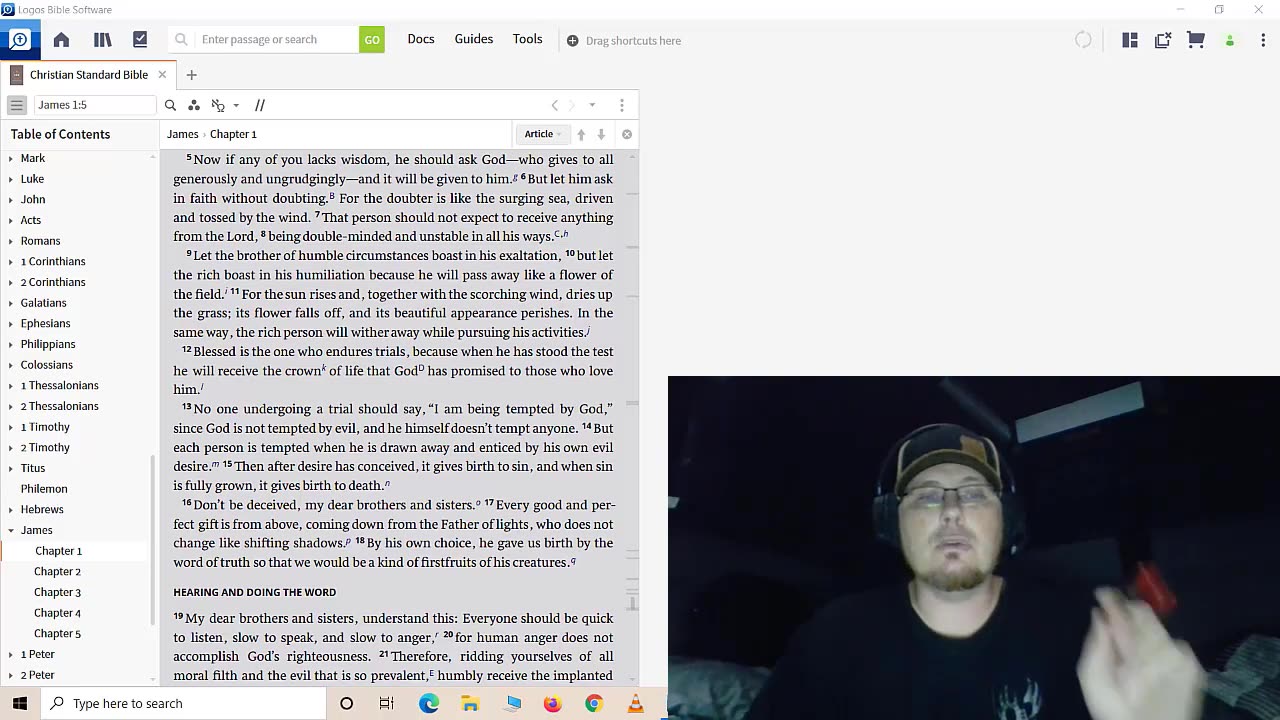Expand Mark in table of contents
The height and width of the screenshot is (720, 1280).
11,158
